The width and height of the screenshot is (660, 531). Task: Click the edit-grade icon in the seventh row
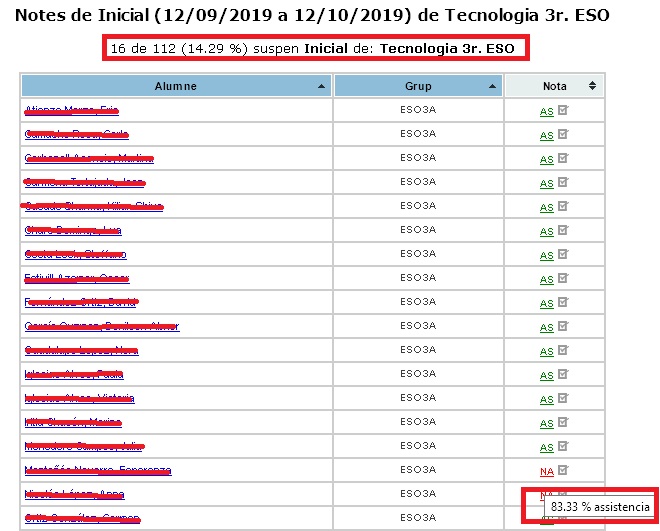[x=563, y=254]
